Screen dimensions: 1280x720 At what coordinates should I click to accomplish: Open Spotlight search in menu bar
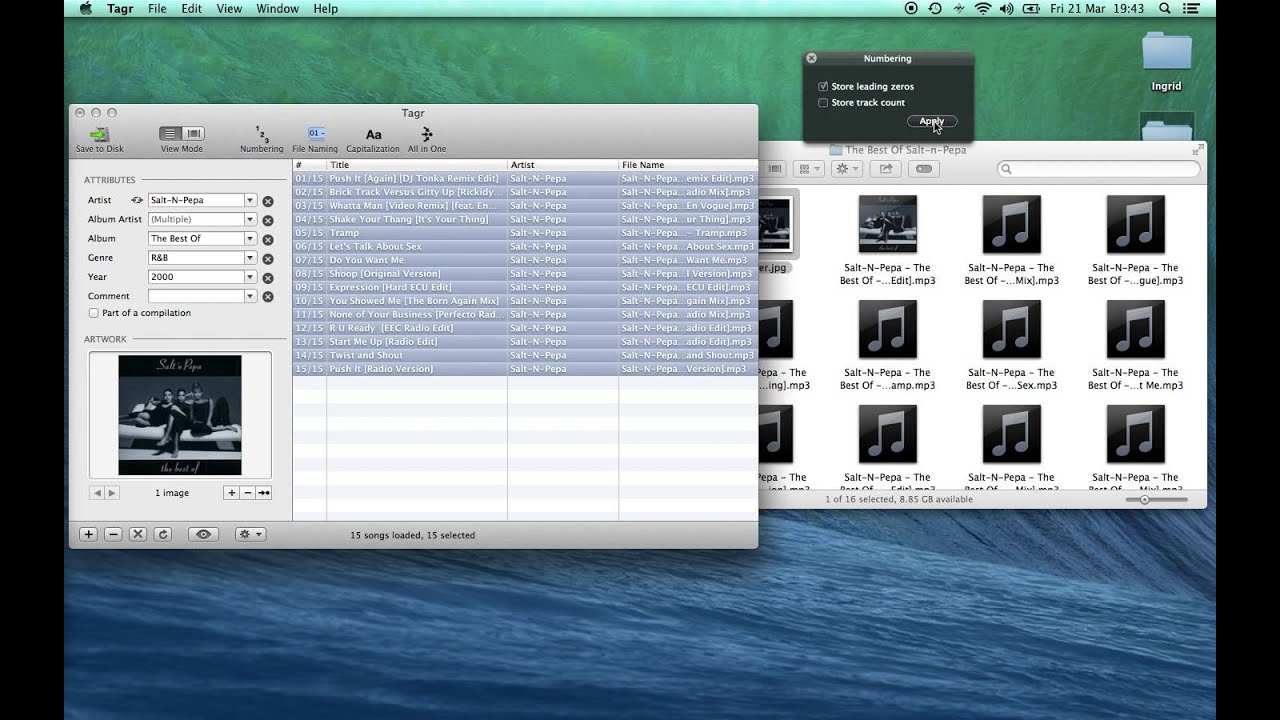(x=1165, y=9)
